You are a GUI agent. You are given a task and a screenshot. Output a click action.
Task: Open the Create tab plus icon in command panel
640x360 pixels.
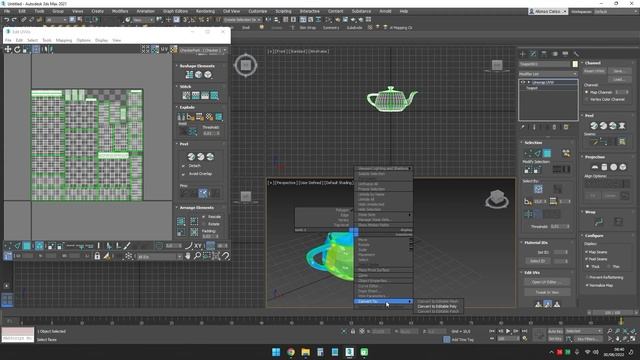(522, 54)
